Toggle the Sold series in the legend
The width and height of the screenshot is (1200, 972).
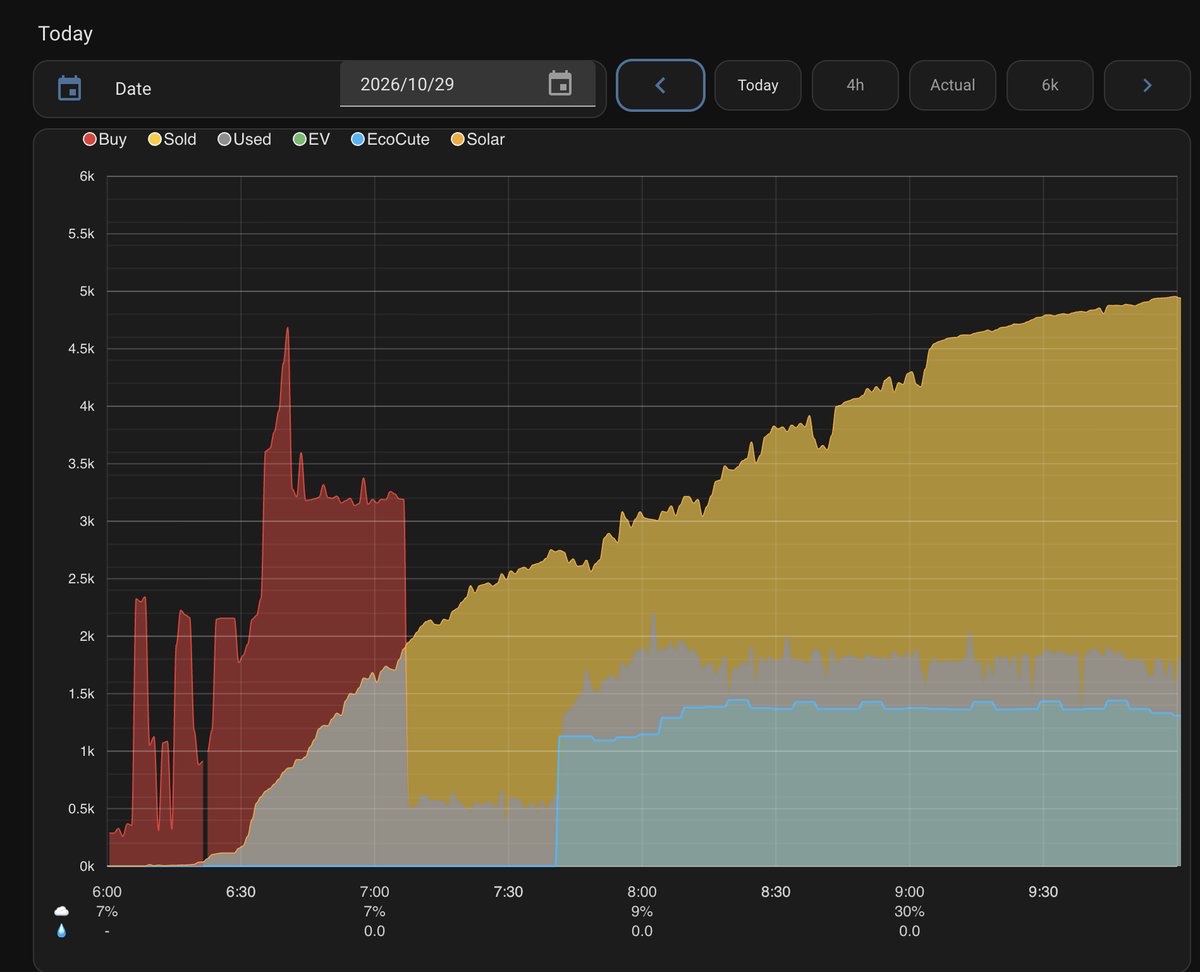172,140
